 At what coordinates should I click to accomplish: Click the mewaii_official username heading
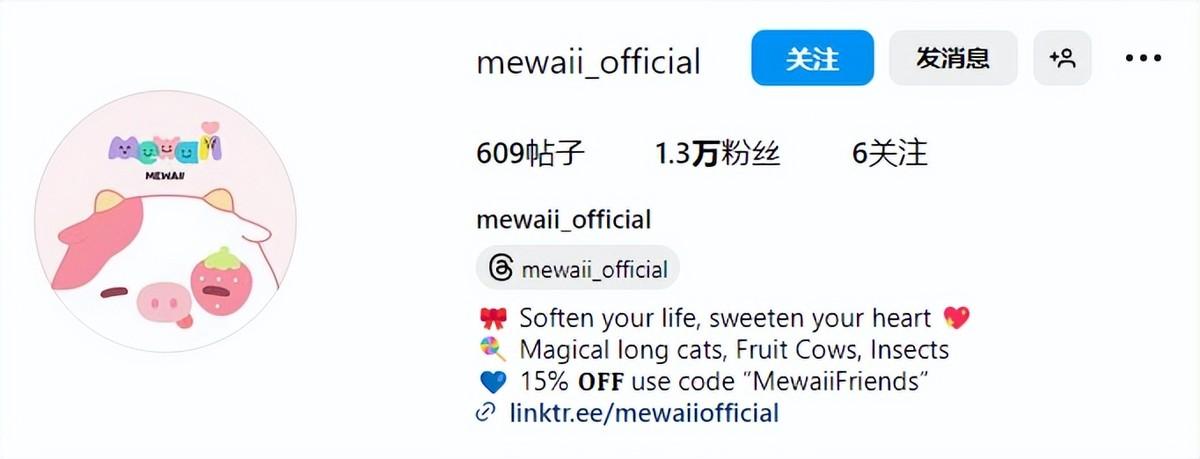pos(589,62)
